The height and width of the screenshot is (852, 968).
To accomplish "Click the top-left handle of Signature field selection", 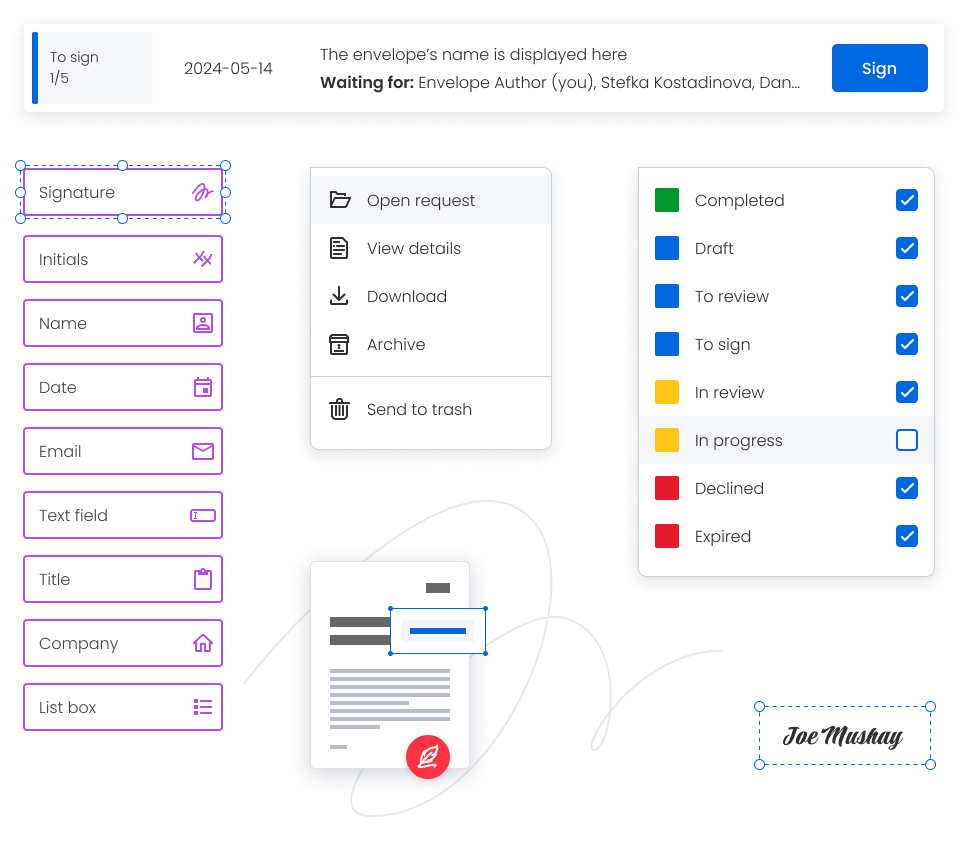I will click(20, 165).
